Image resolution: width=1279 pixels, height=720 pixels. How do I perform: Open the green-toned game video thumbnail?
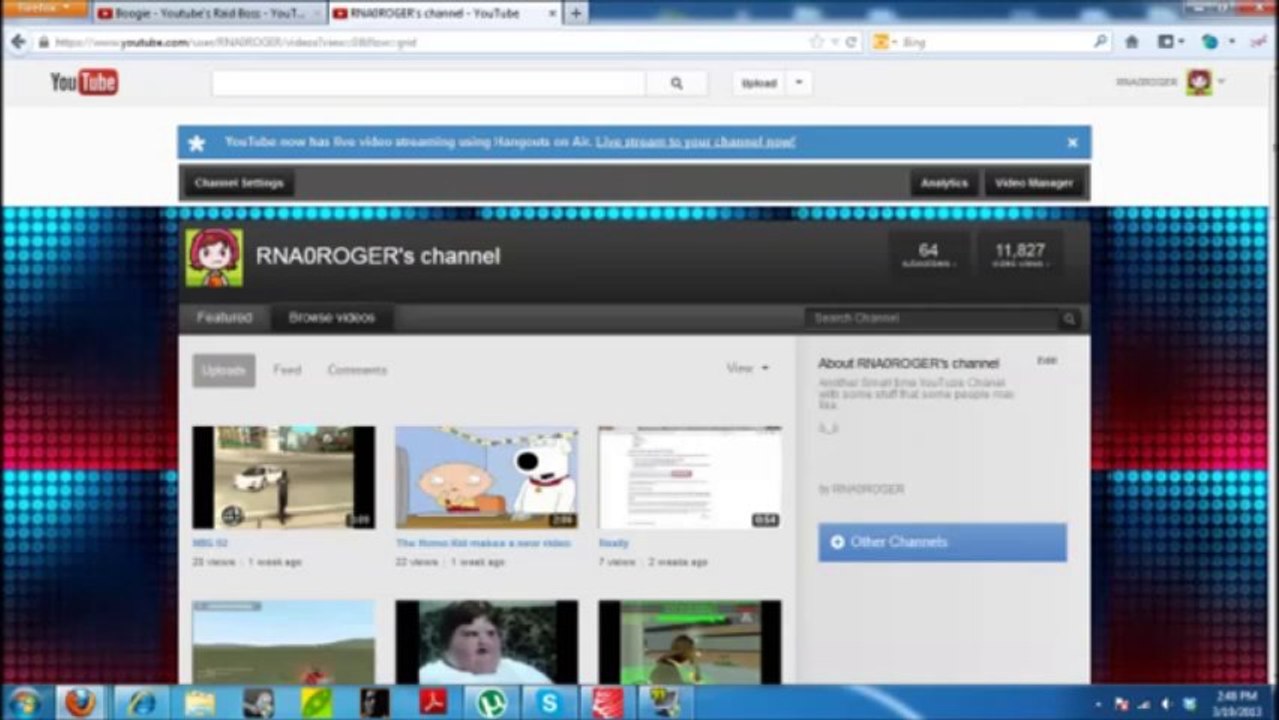(690, 642)
